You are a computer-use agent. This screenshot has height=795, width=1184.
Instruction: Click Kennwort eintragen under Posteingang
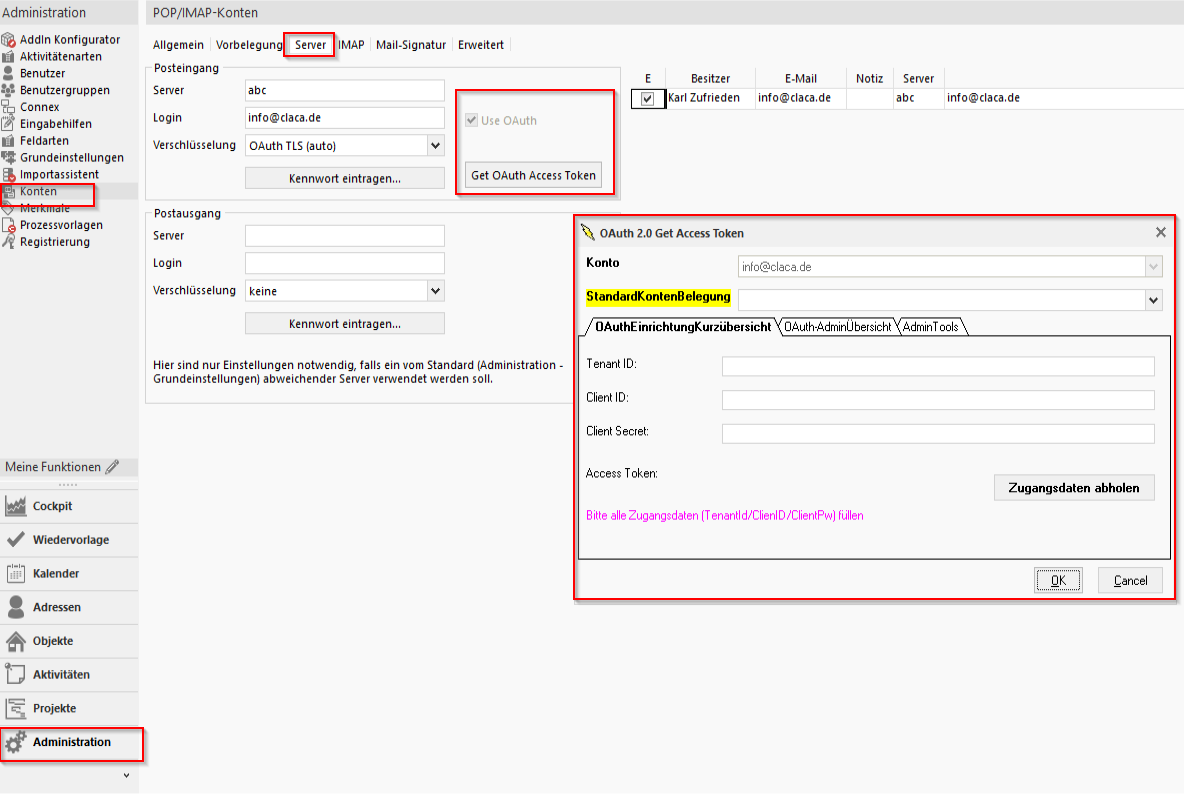click(x=344, y=178)
